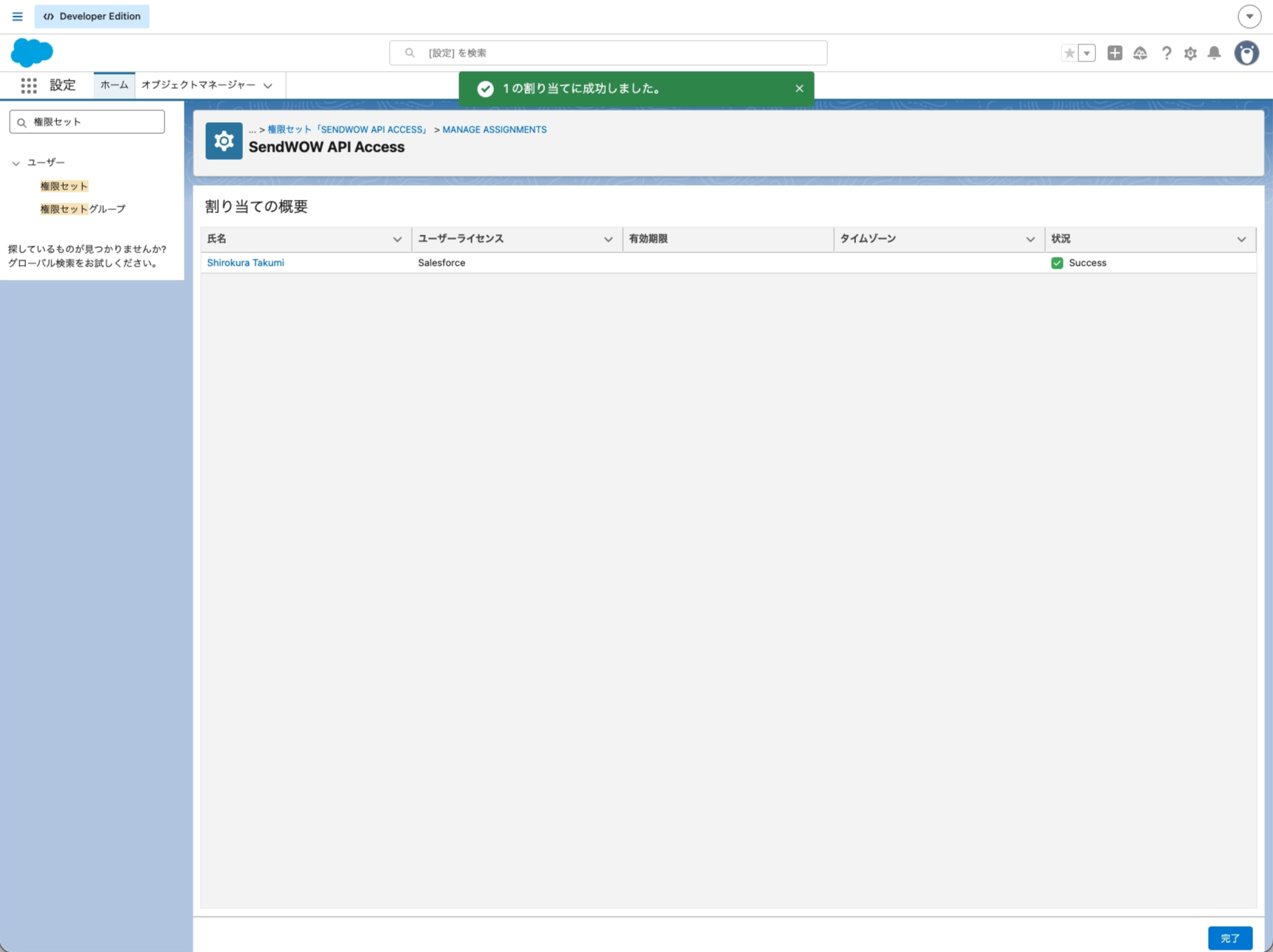Open the setup gear icon in header
The height and width of the screenshot is (952, 1273).
1190,53
